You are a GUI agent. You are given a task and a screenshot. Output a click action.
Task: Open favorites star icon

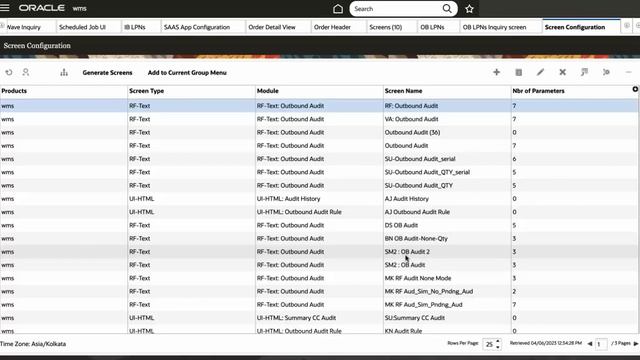tap(469, 9)
